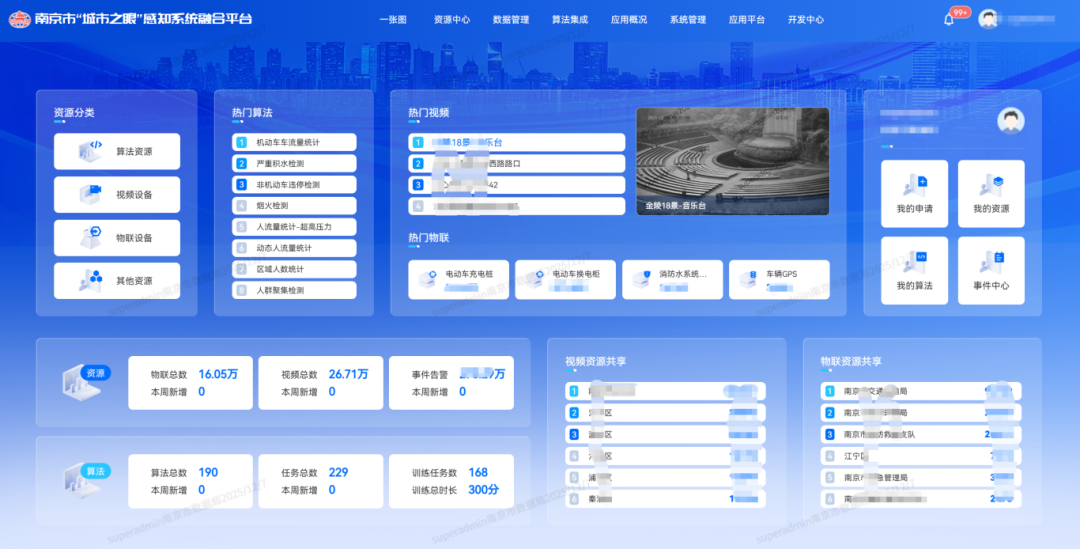
Task: Select 机动车车流量统计 in hot algorithms
Action: tap(294, 143)
